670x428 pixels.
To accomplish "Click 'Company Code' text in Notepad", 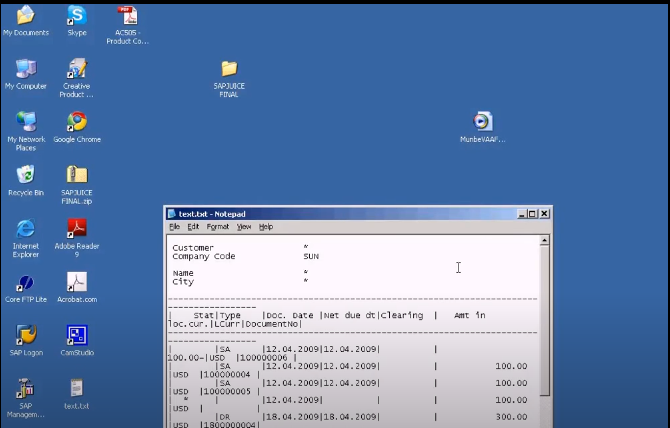I will [x=204, y=256].
